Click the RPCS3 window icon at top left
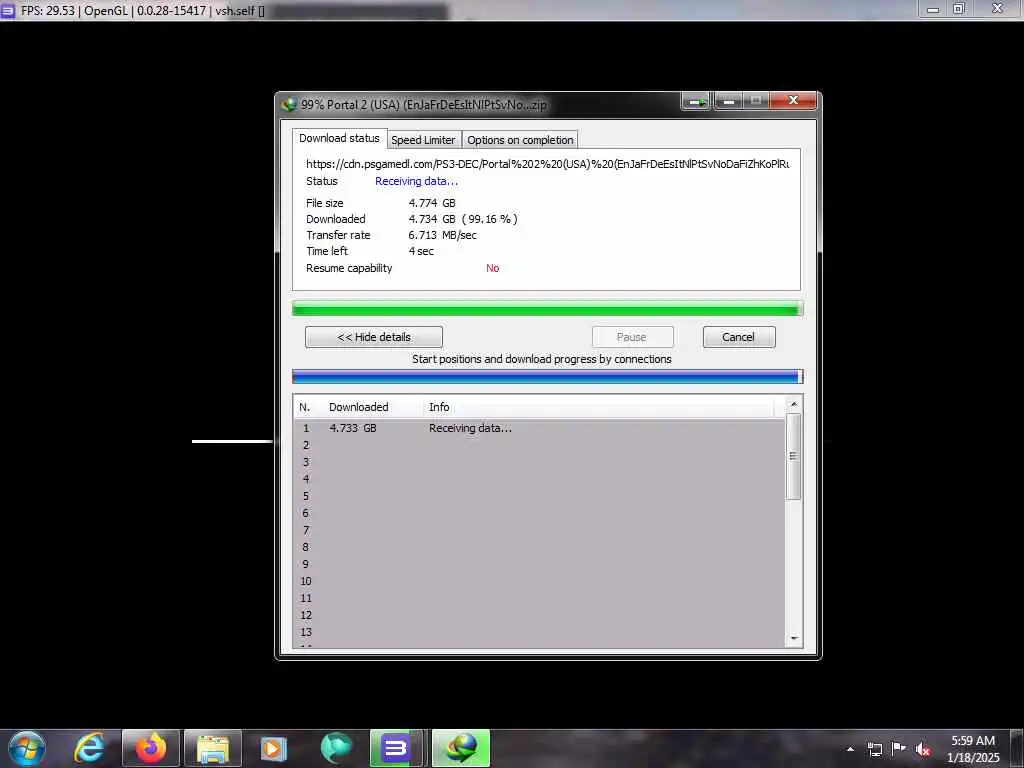The height and width of the screenshot is (768, 1024). 8,10
